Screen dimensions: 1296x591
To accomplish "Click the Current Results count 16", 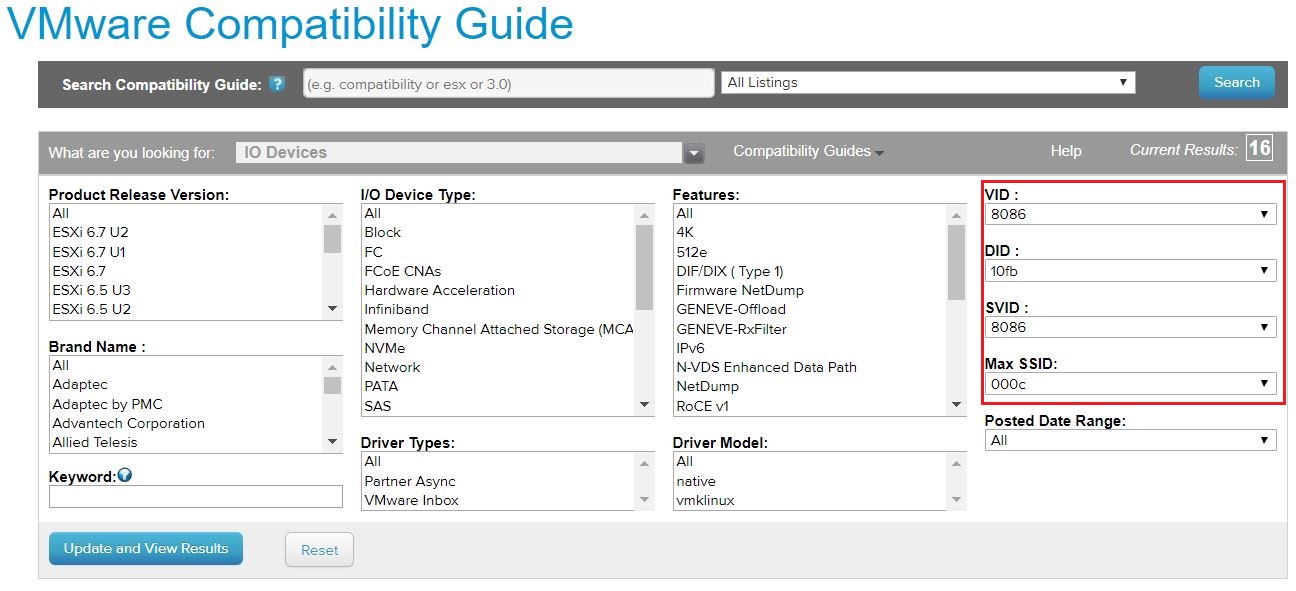I will click(x=1260, y=149).
